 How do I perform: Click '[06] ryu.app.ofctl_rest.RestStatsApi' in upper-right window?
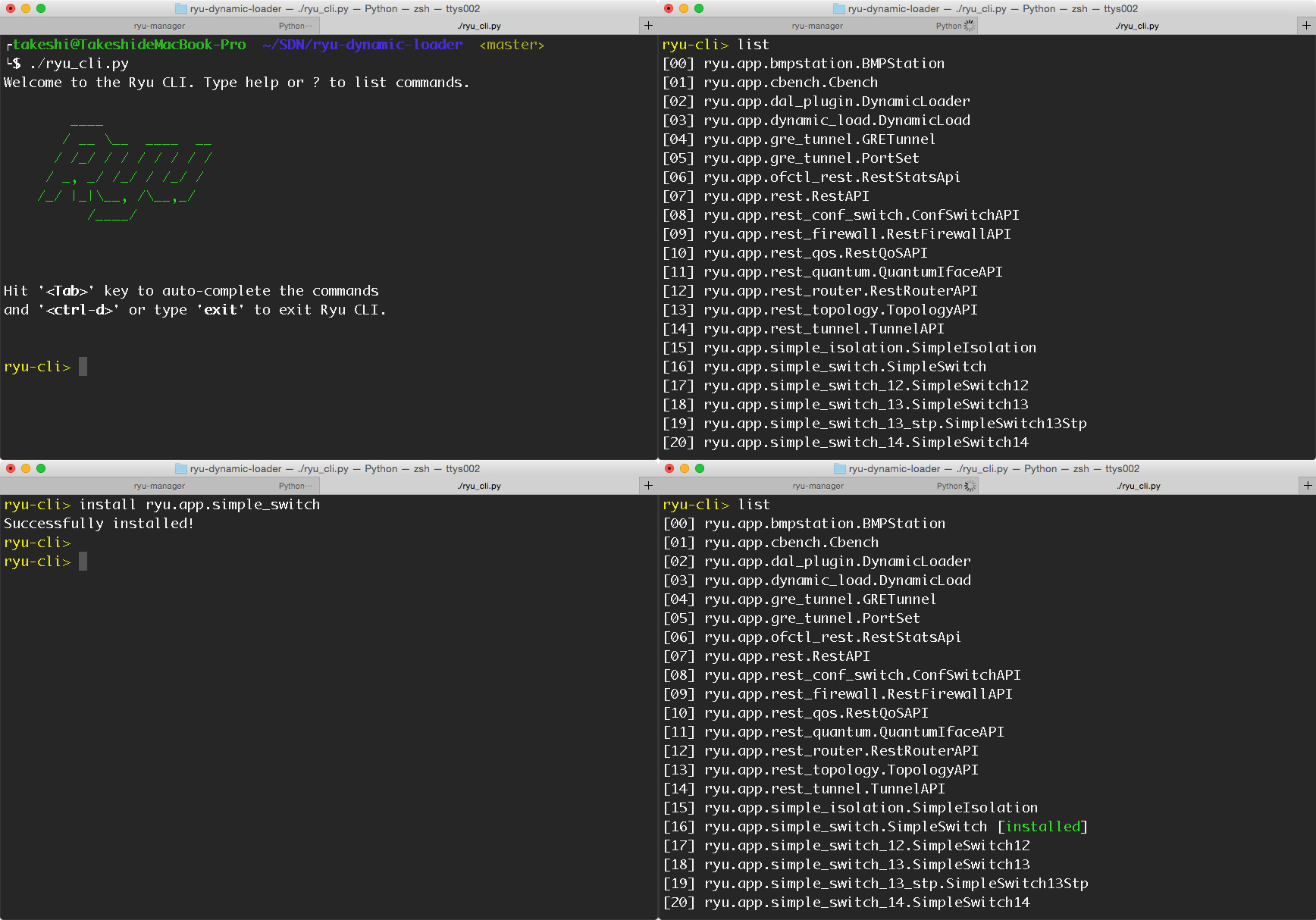pos(811,177)
